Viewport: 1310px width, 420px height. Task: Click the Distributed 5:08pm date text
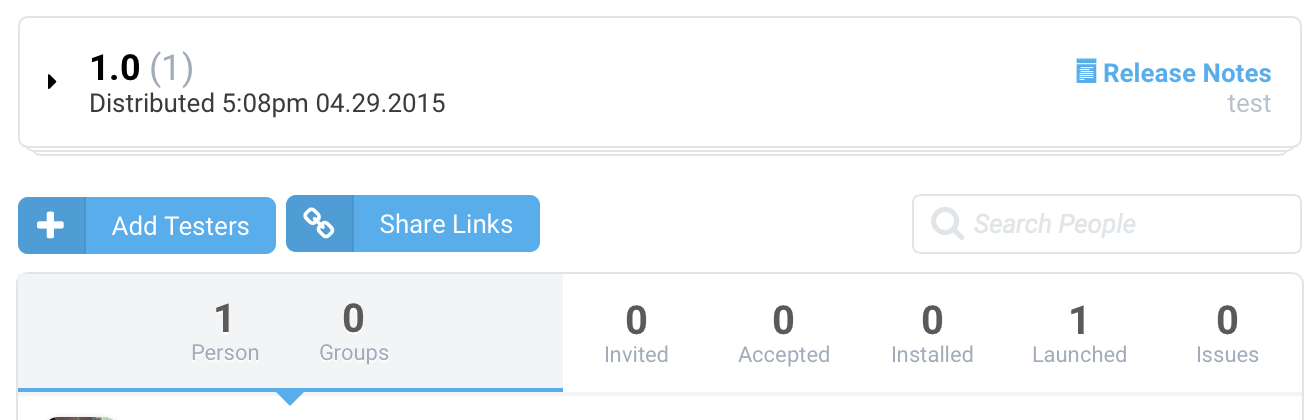click(267, 103)
